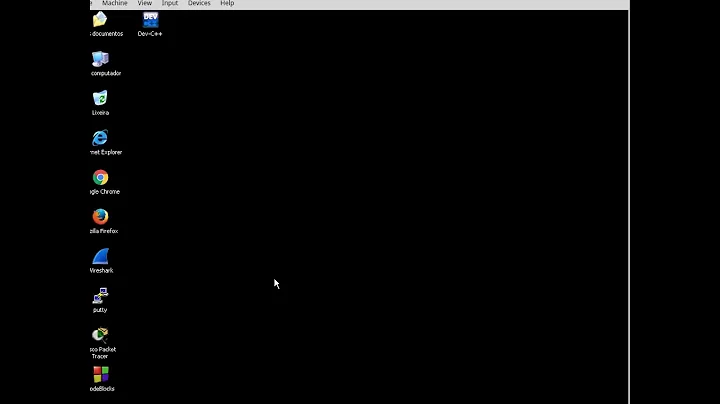Open the Wireshark desktop icon
The image size is (720, 404).
click(100, 256)
